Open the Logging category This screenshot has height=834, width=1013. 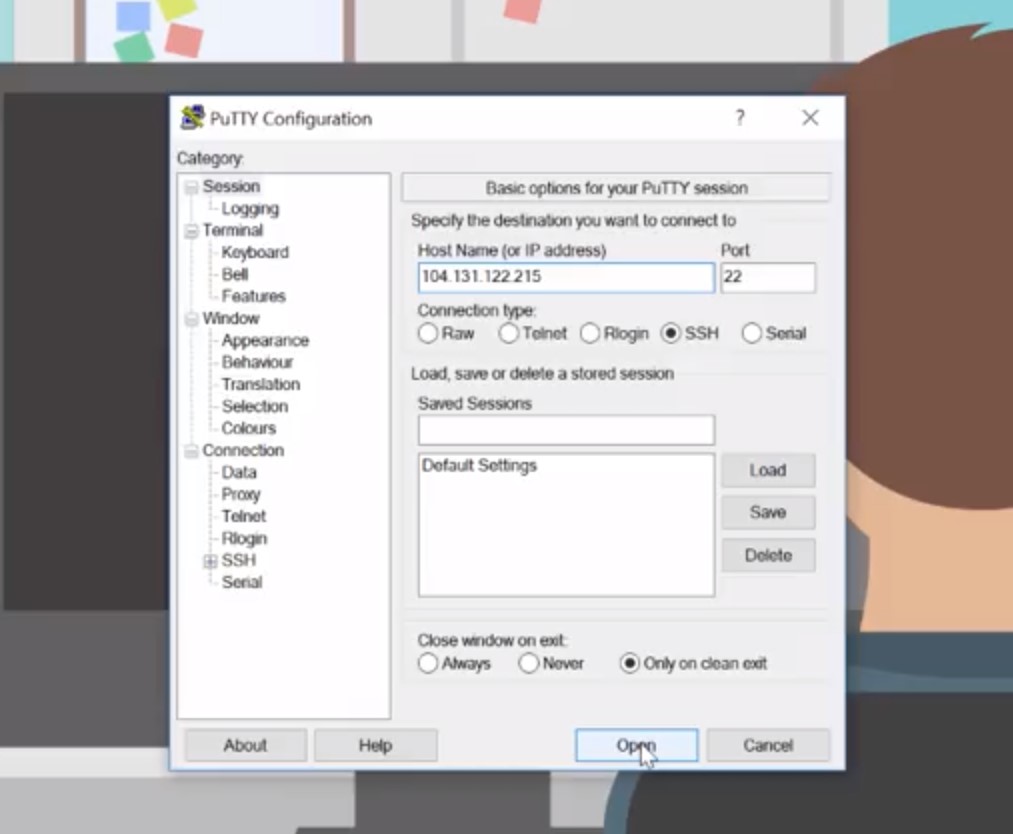tap(251, 208)
